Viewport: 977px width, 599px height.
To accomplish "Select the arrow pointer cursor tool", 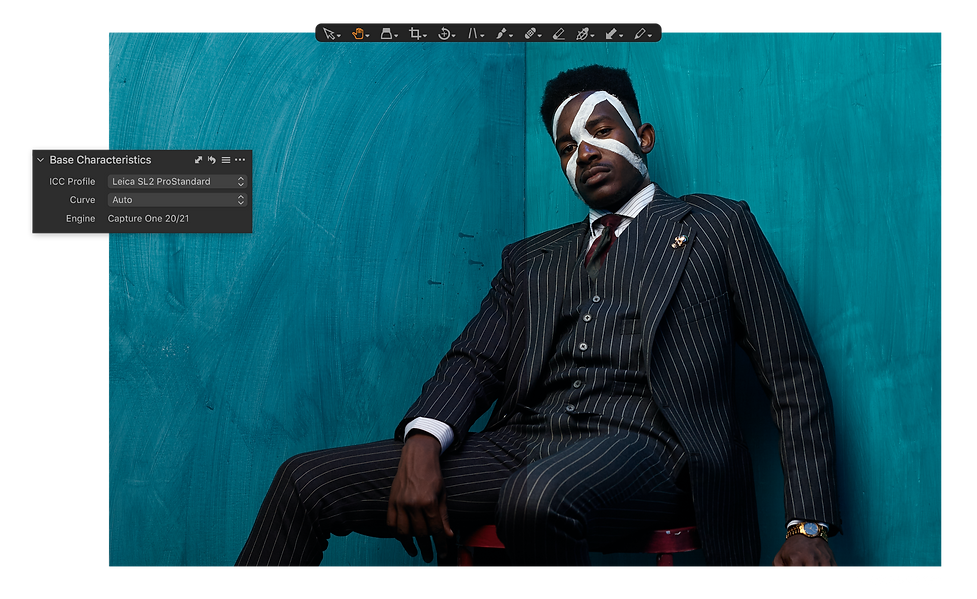I will [328, 34].
